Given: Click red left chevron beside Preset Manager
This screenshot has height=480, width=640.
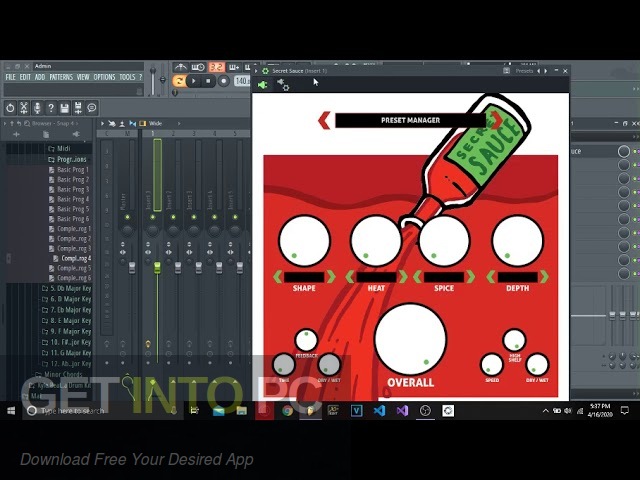Looking at the screenshot, I should point(324,120).
